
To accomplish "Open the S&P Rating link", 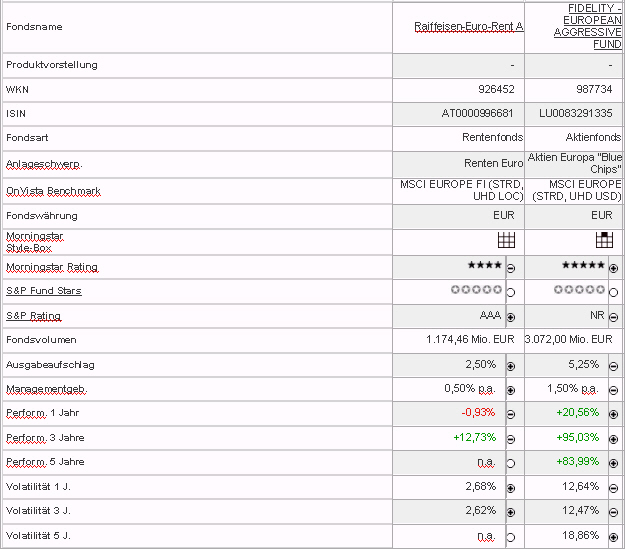I will click(33, 316).
